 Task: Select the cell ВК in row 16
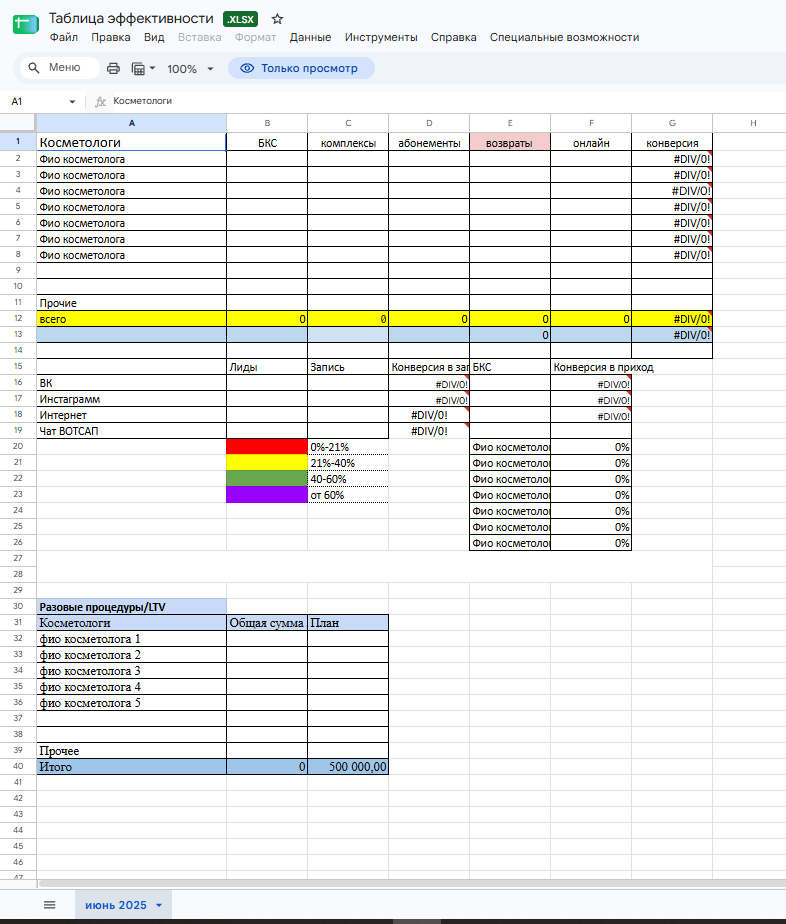click(131, 382)
